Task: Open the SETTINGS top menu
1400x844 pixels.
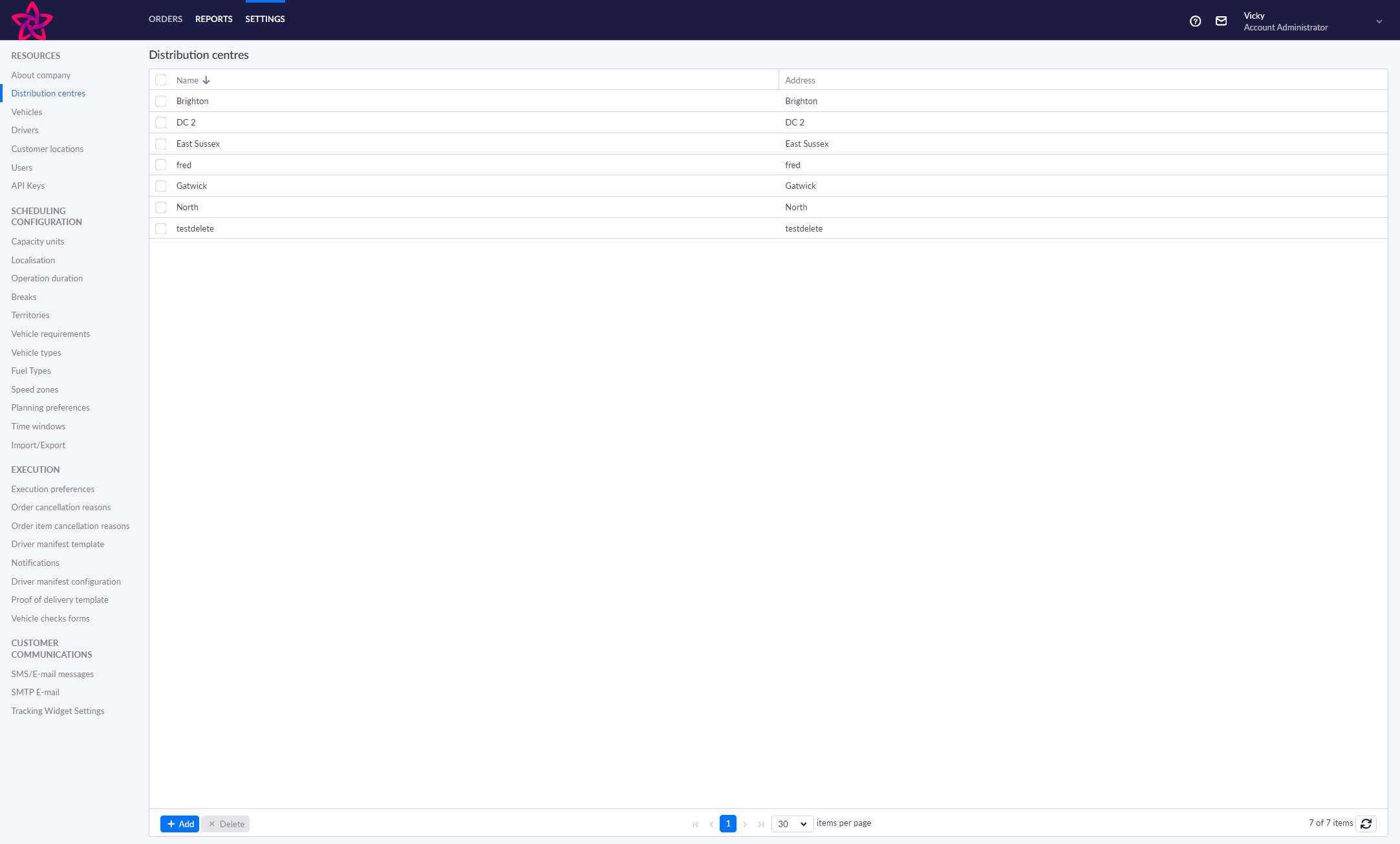Action: 265,19
